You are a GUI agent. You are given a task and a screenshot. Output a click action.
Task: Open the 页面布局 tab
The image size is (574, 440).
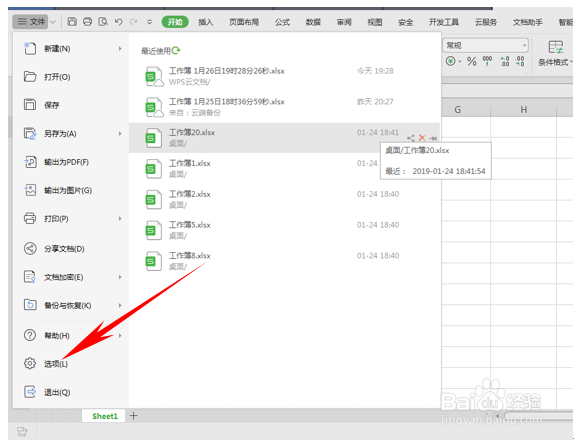(244, 22)
